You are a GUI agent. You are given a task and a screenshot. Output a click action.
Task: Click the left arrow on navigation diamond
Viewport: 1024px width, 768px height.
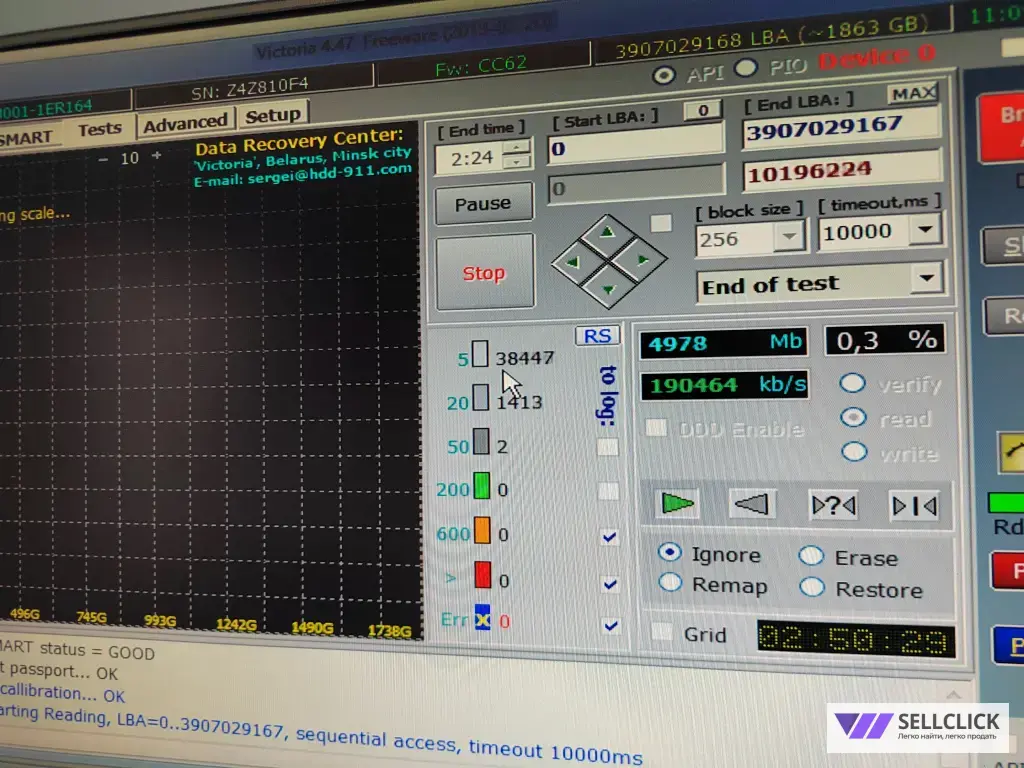pos(574,263)
